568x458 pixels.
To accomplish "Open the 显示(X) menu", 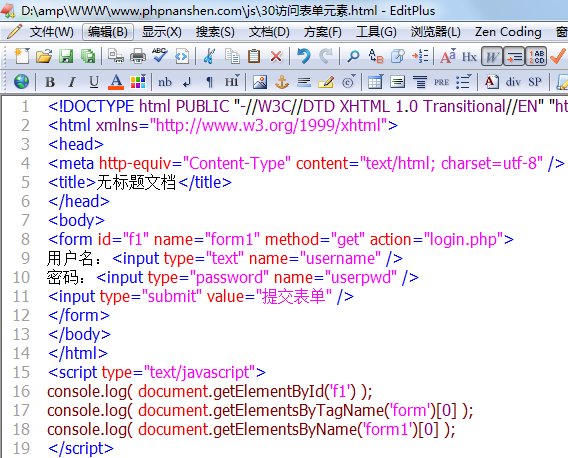I will (x=162, y=32).
